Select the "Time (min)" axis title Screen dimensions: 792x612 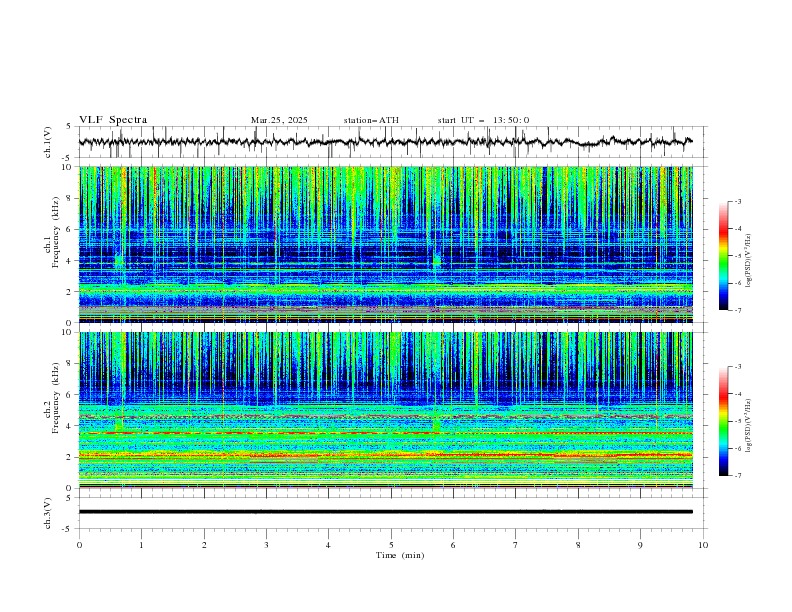[400, 555]
